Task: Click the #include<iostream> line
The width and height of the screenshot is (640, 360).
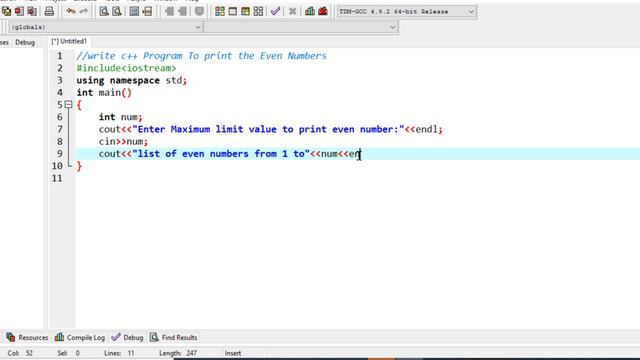Action: (x=126, y=68)
